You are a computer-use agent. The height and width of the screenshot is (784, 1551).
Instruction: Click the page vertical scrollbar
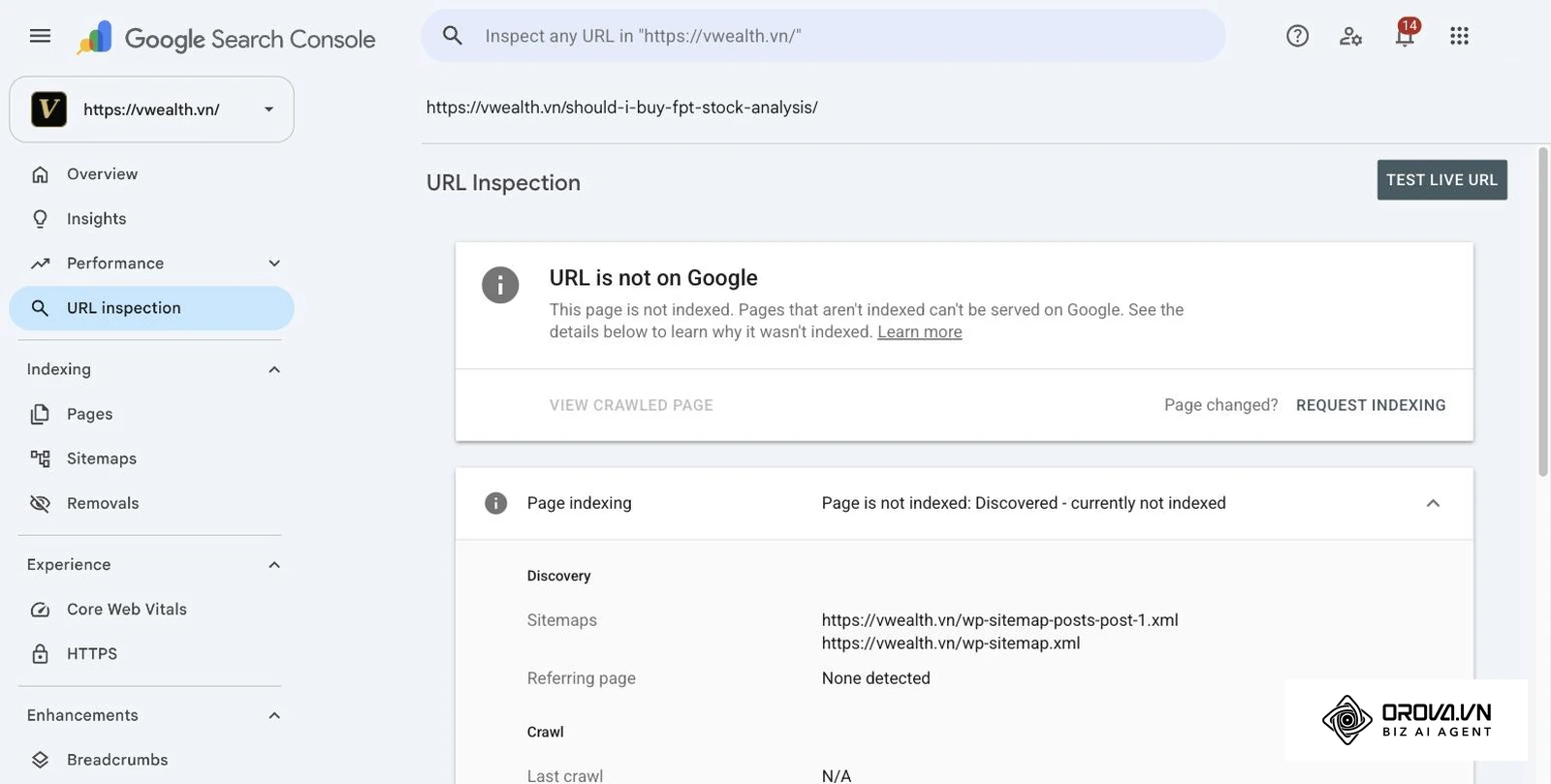pyautogui.click(x=1543, y=312)
